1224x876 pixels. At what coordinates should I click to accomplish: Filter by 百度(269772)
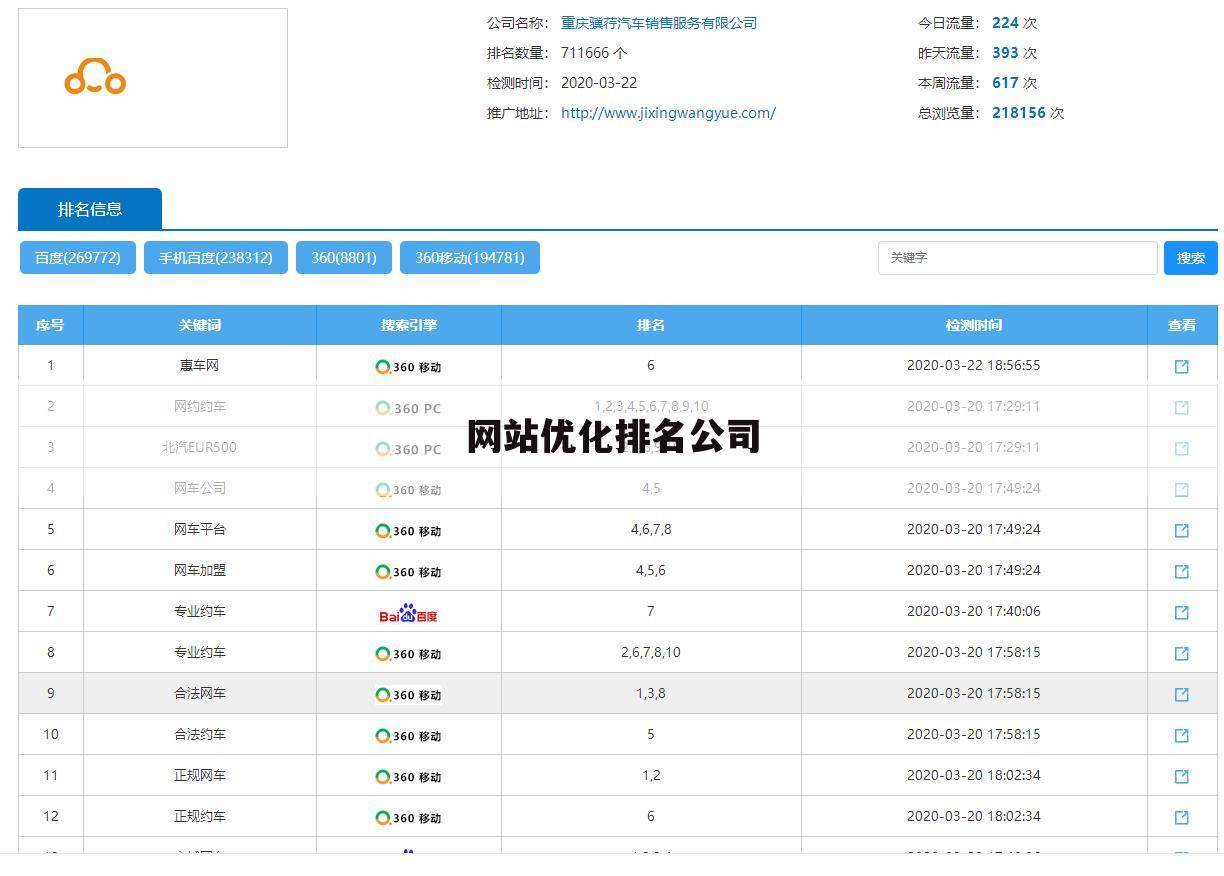tap(78, 257)
